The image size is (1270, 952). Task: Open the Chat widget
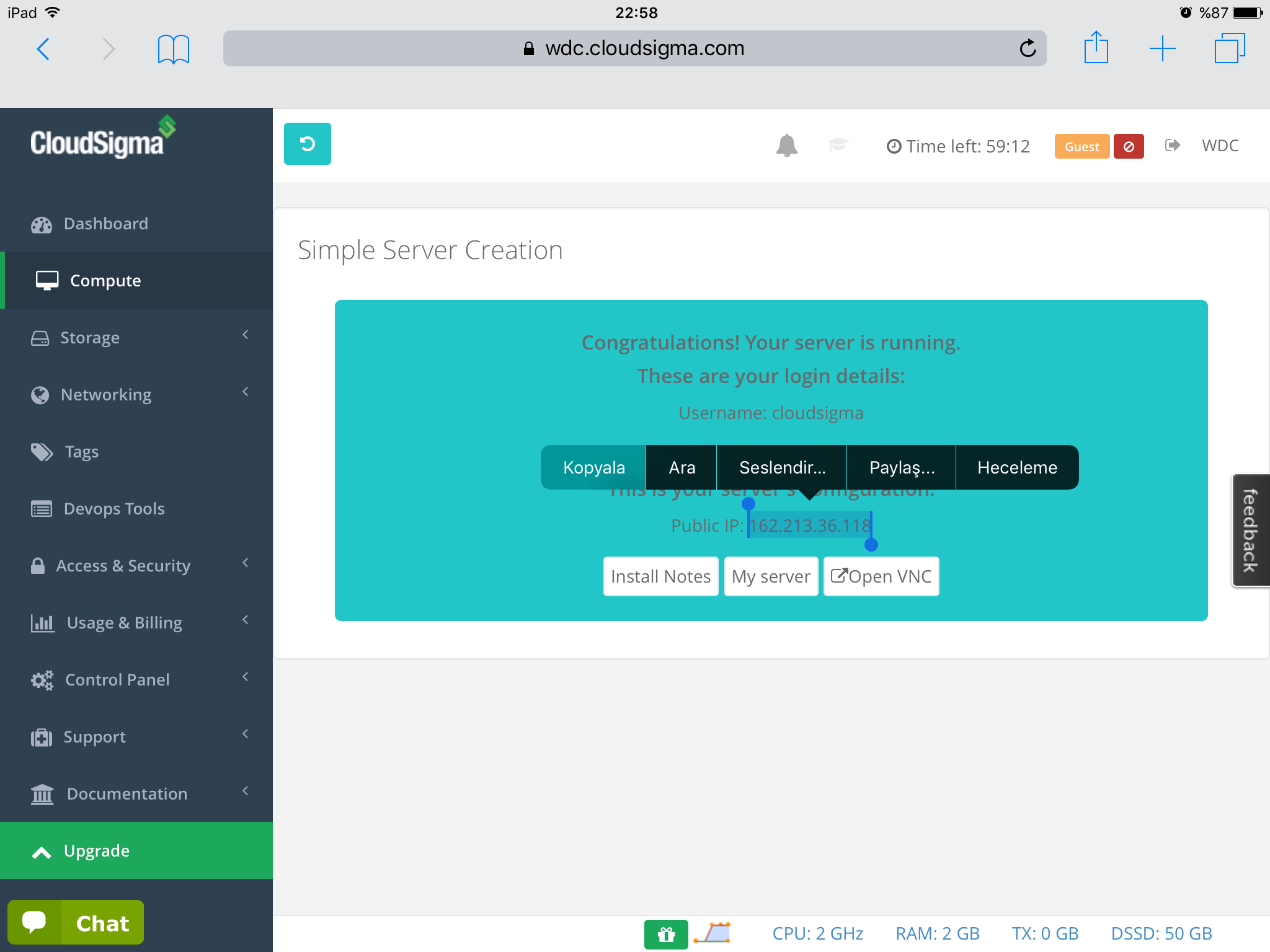(x=76, y=922)
